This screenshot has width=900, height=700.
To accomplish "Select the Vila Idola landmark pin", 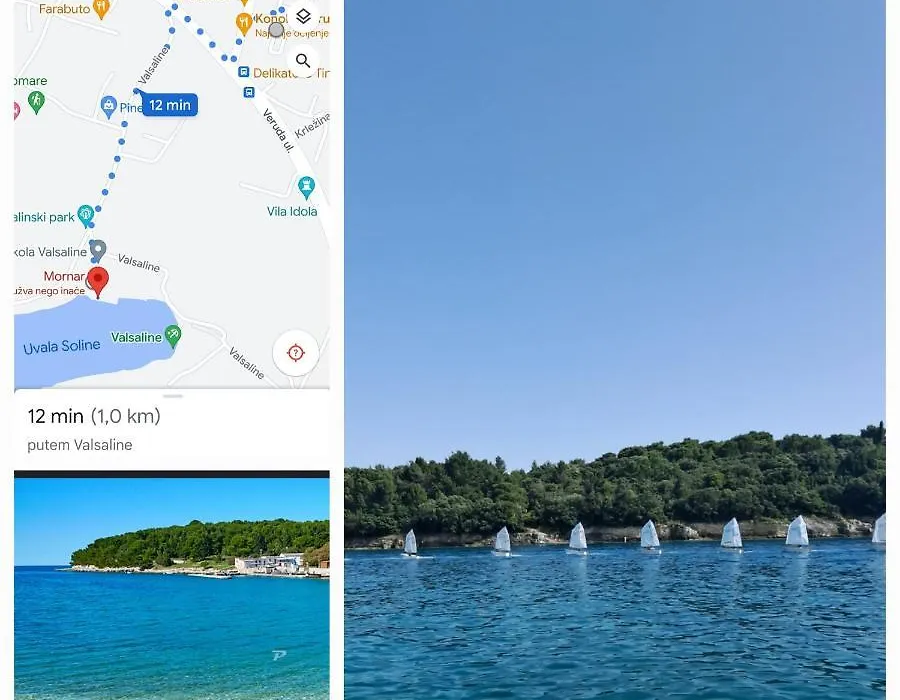I will 307,188.
